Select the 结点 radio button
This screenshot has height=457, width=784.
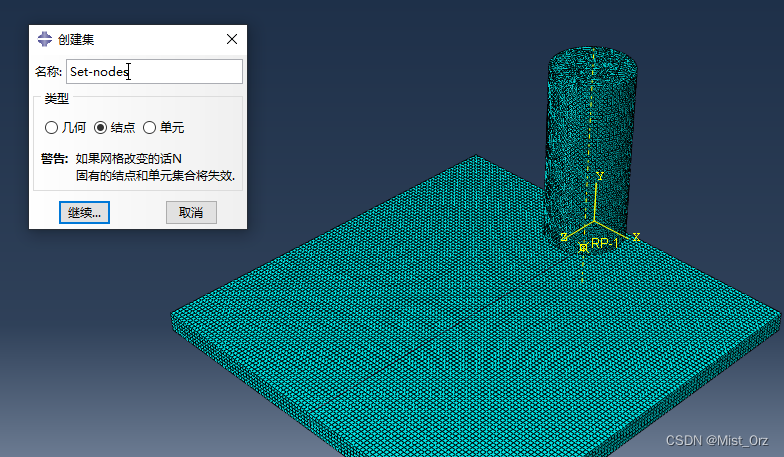pyautogui.click(x=100, y=128)
